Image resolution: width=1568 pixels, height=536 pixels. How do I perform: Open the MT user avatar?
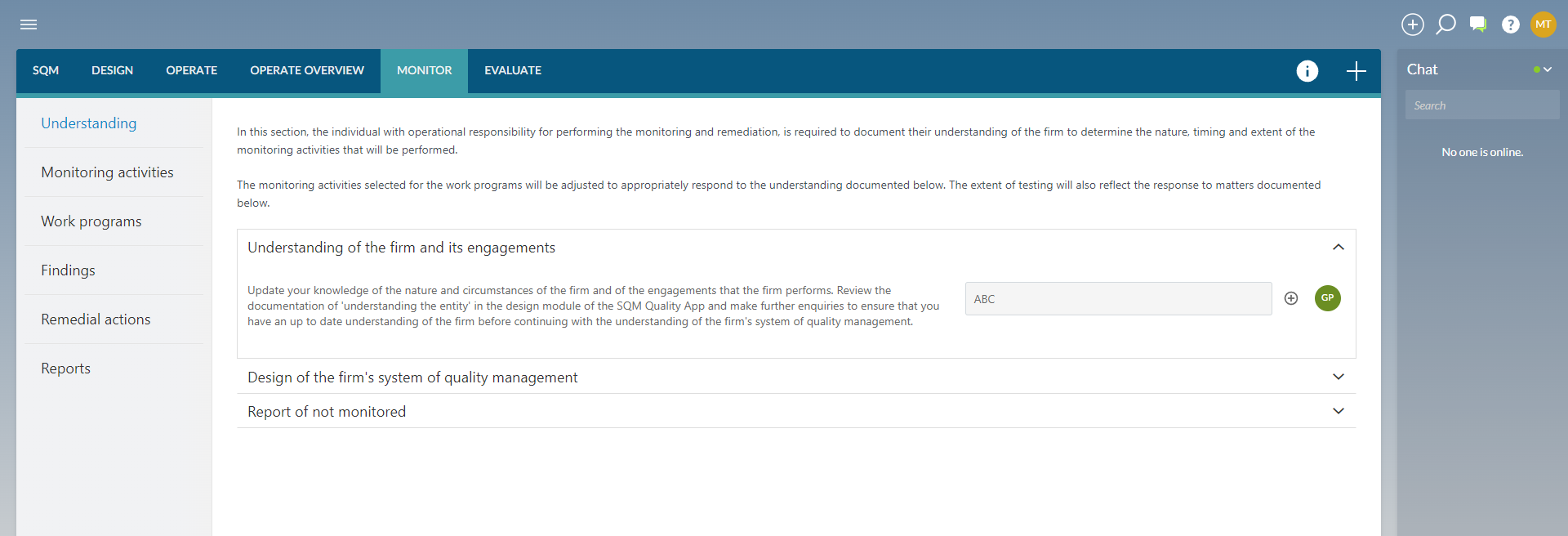1543,25
